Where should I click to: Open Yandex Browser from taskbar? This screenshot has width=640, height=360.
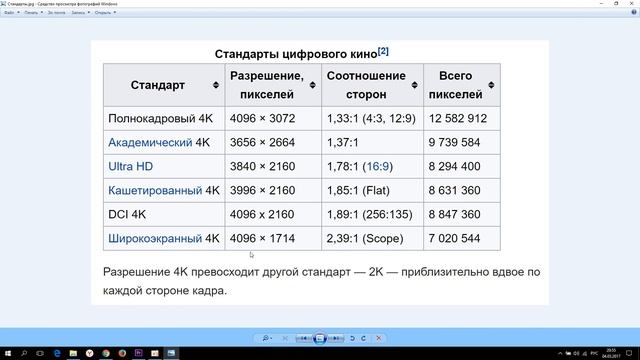tap(89, 353)
